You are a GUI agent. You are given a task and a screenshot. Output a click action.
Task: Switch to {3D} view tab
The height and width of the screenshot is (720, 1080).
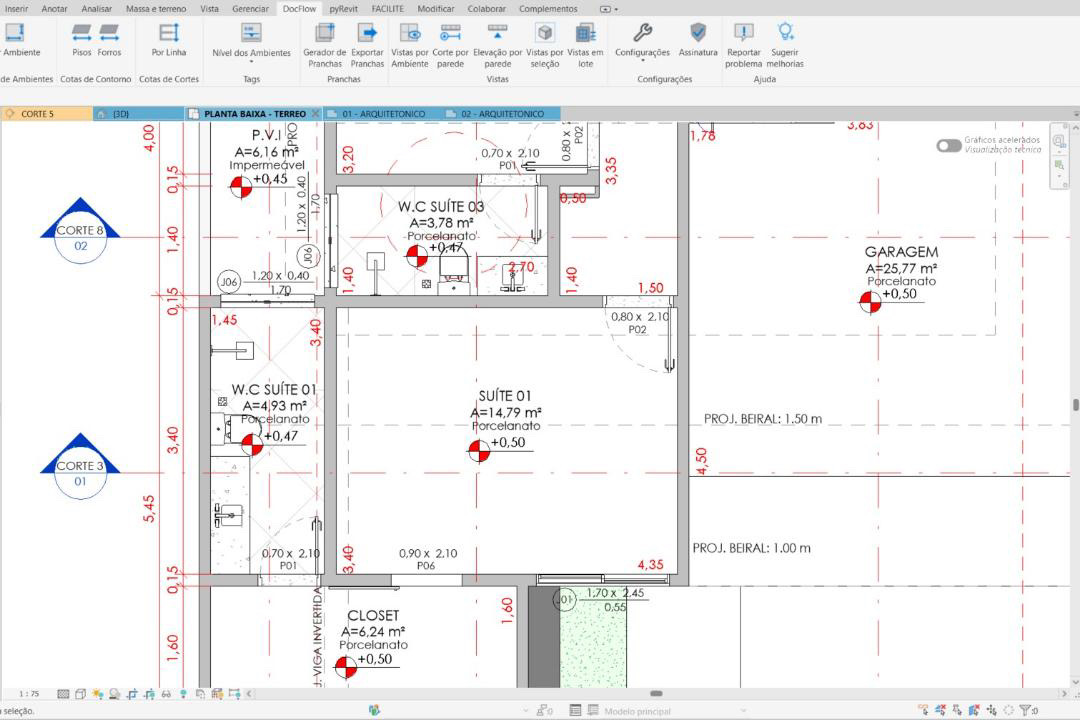pos(138,114)
